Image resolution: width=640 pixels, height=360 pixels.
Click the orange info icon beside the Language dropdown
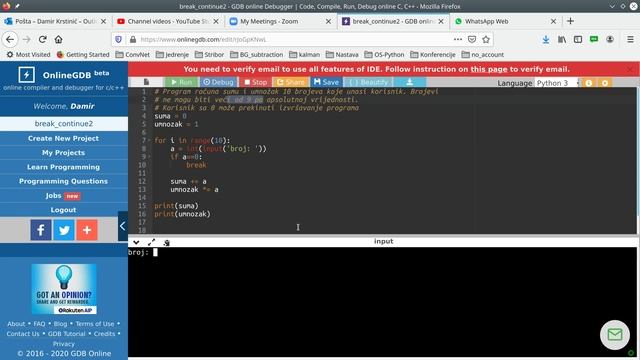(x=589, y=83)
